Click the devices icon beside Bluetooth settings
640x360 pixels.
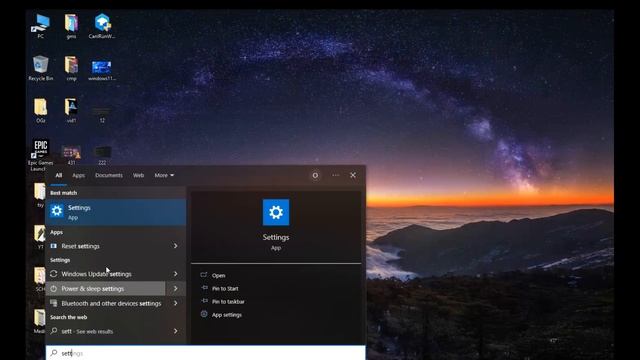(53, 303)
